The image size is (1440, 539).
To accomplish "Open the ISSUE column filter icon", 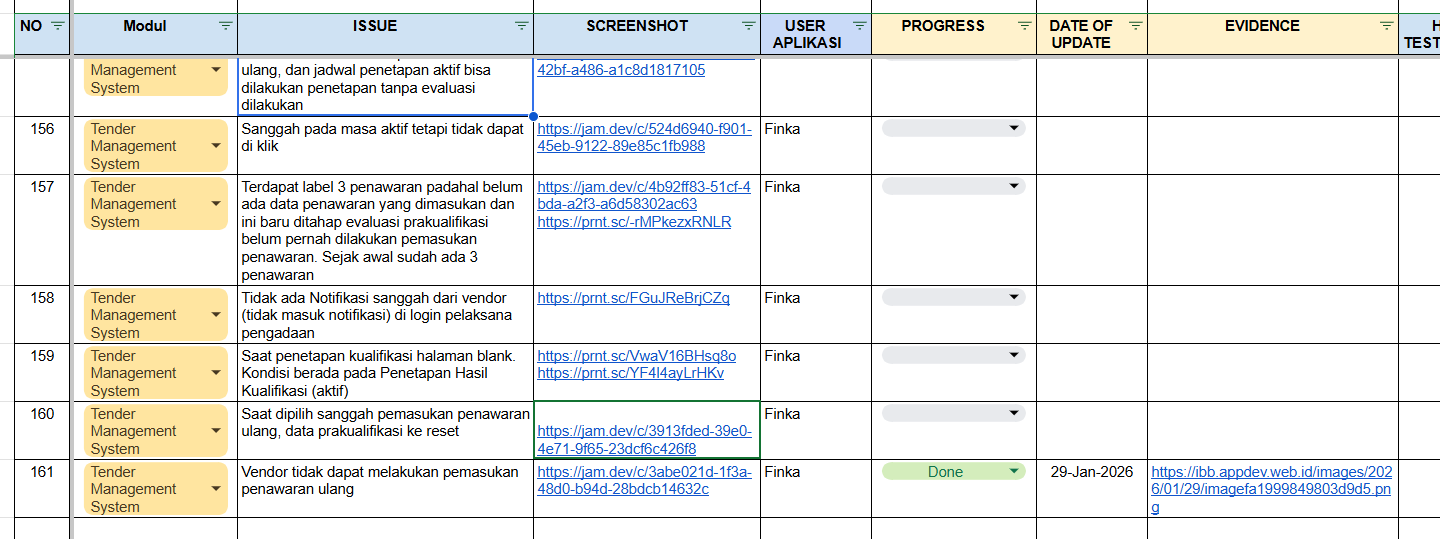I will [522, 26].
